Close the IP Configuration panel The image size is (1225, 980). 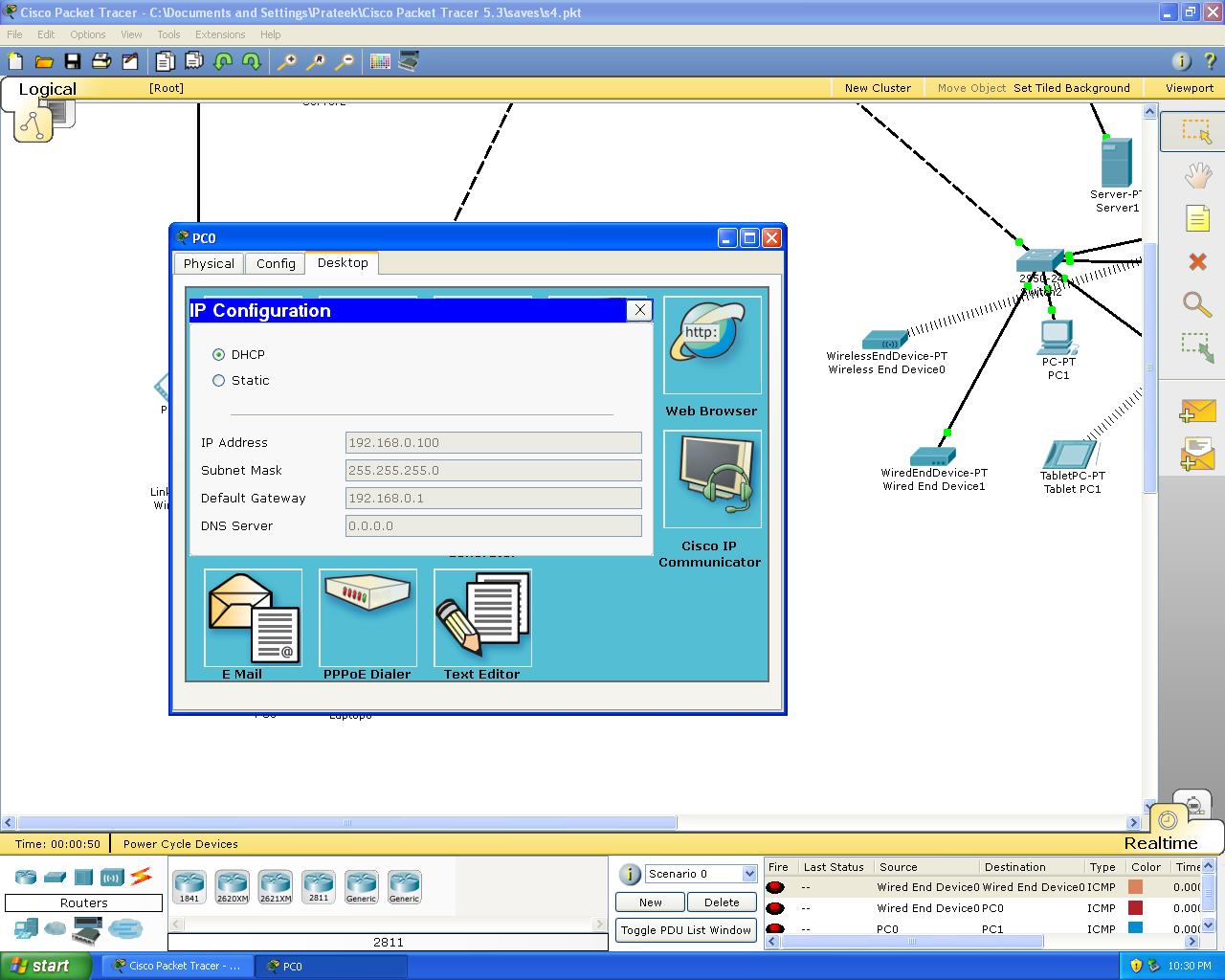coord(639,310)
